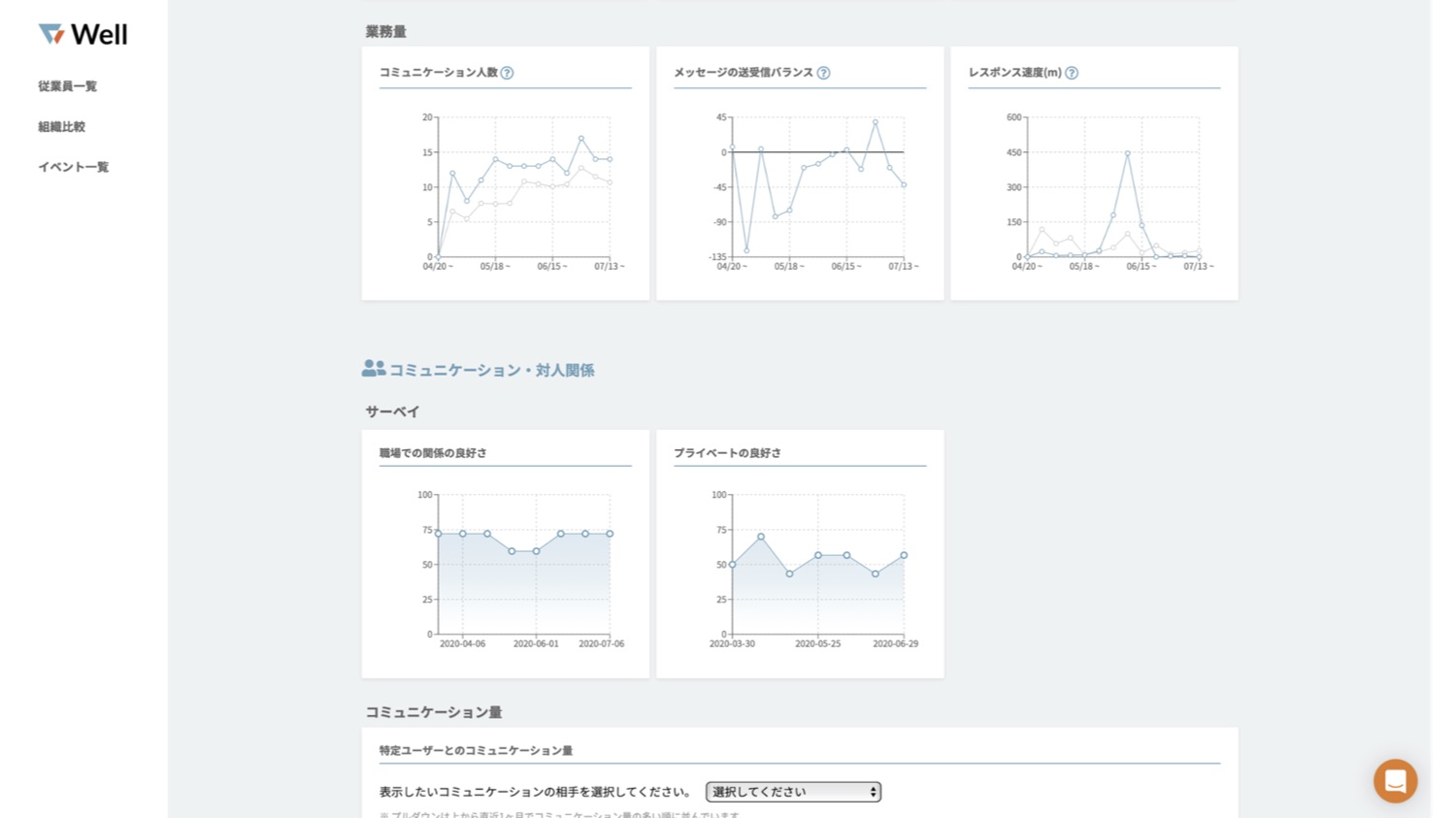The width and height of the screenshot is (1456, 818).
Task: Click the 職場での関係の良さ card title
Action: click(433, 453)
